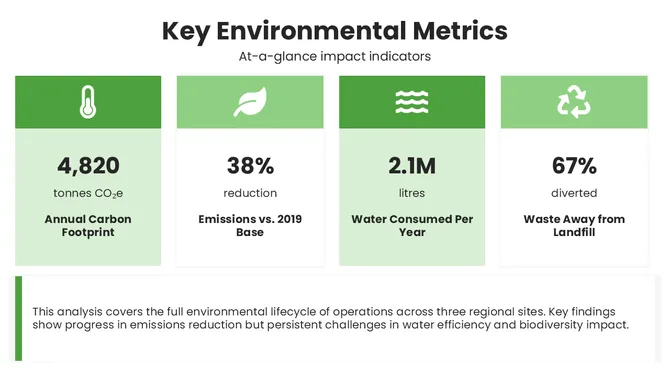Click the 'Emissions vs. 2019 Base' label
This screenshot has width=670, height=376.
250,226
